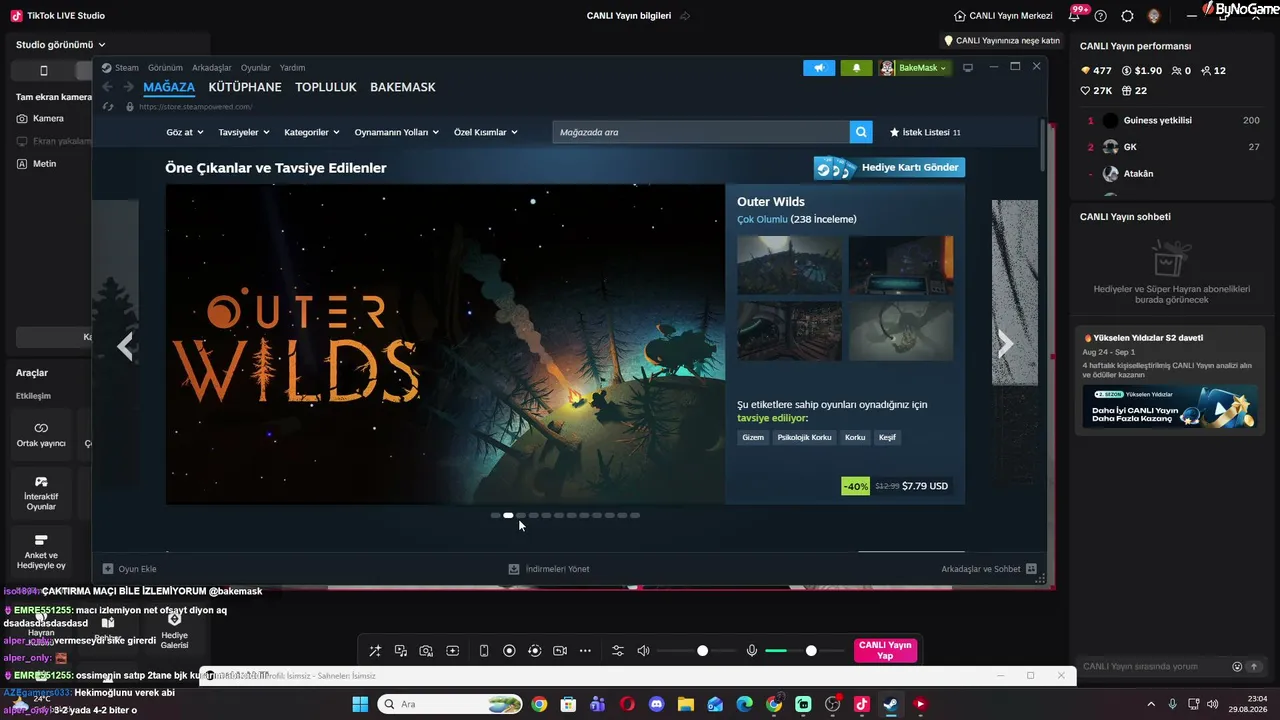Expand the Oynamanın Yolları dropdown
The width and height of the screenshot is (1280, 720).
[x=397, y=132]
